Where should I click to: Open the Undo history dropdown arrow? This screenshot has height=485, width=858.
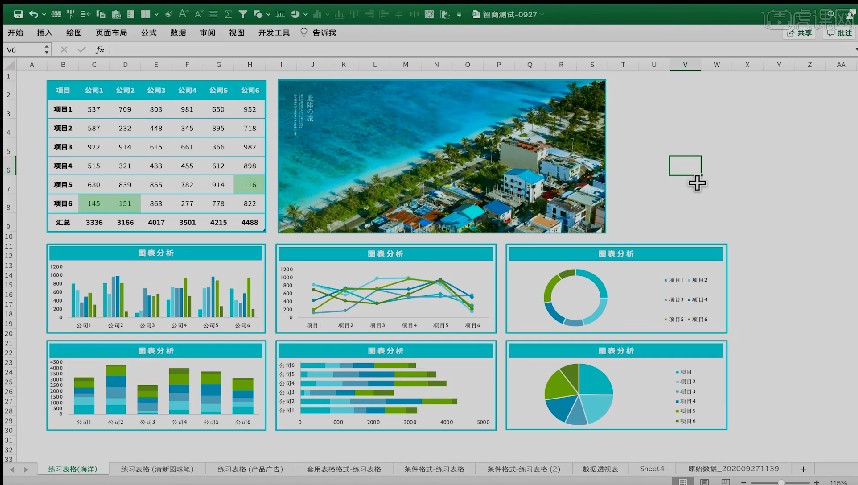click(x=44, y=14)
